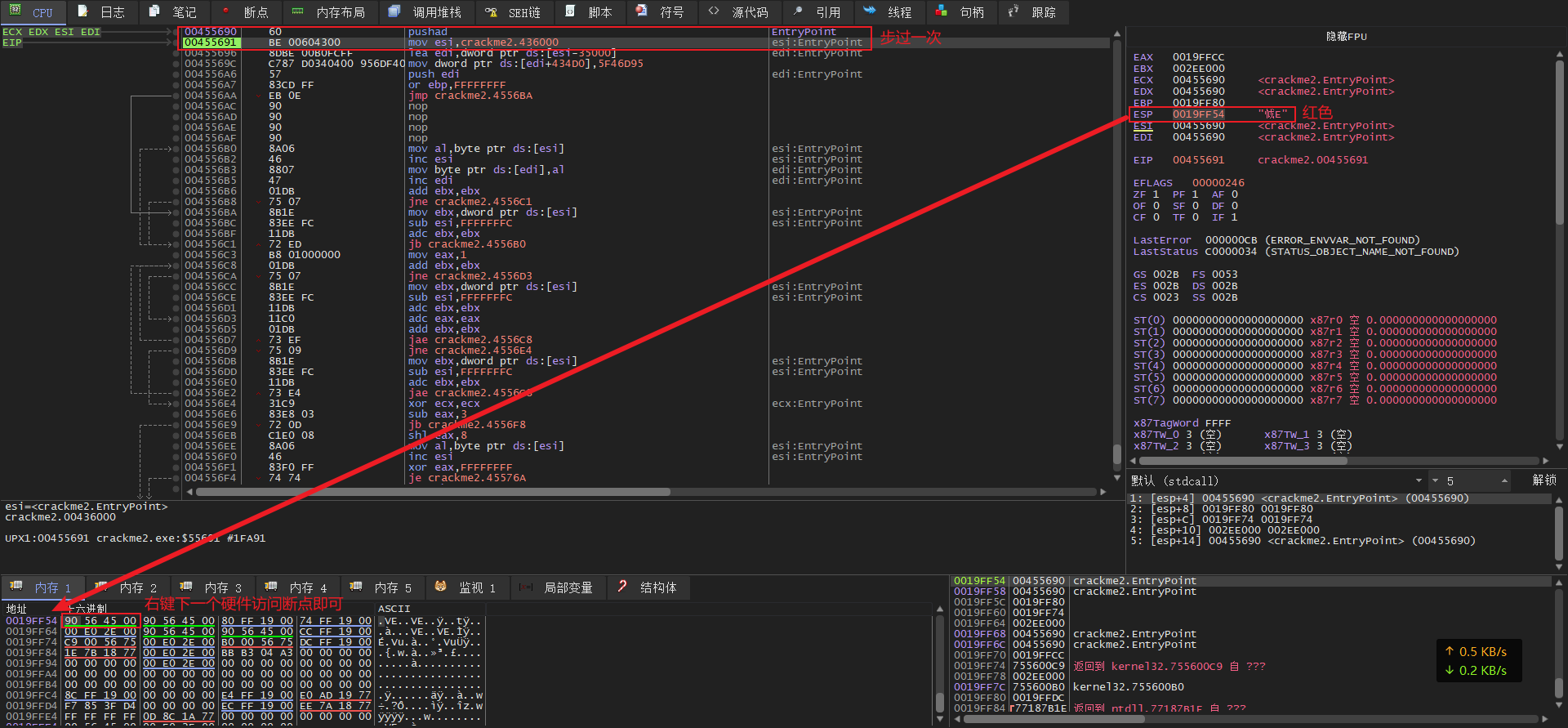
Task: Open the 默认 (stdcall) calling convention dropdown
Action: (1278, 480)
